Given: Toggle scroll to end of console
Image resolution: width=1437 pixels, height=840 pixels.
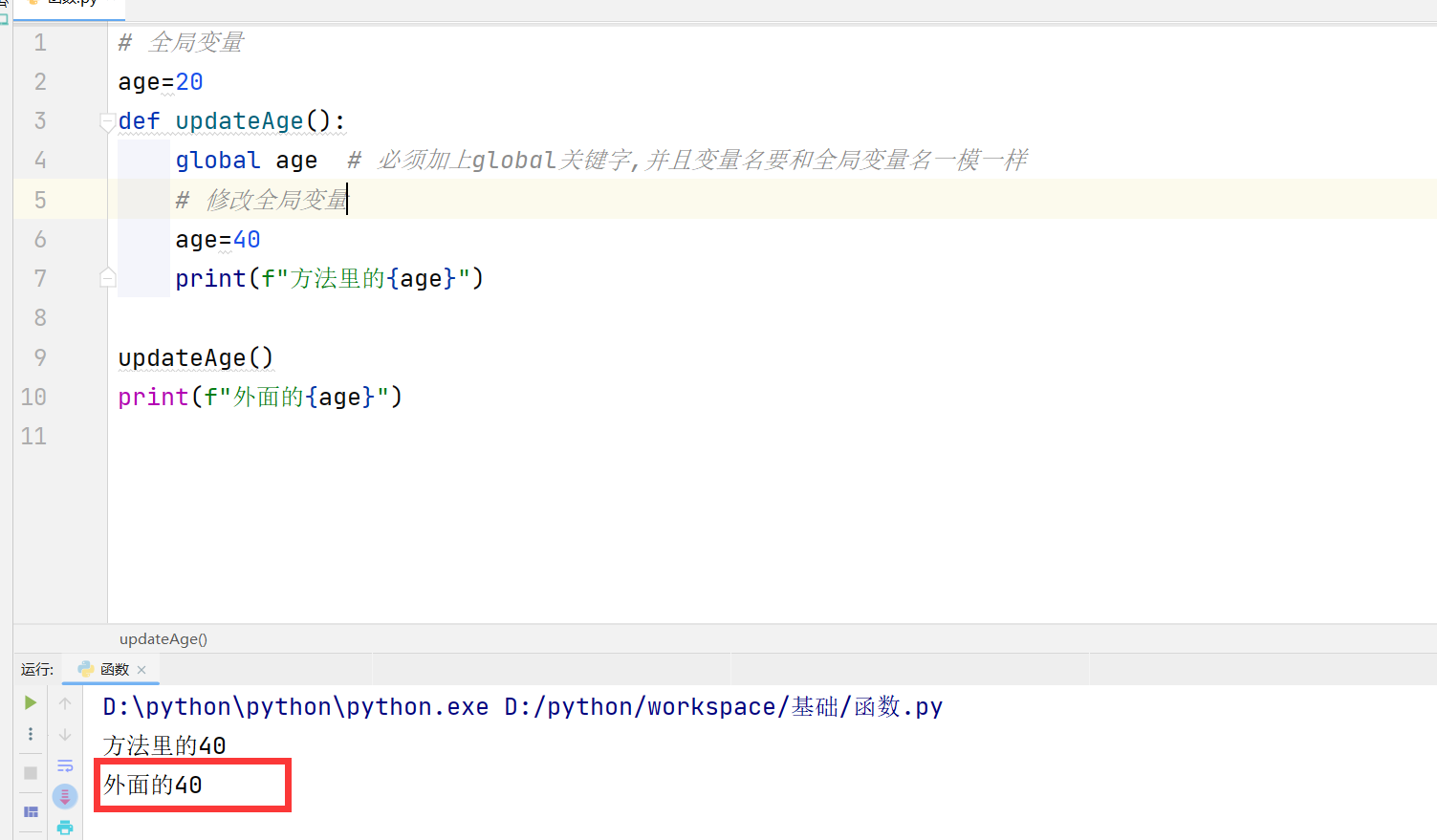Looking at the screenshot, I should pos(65,796).
